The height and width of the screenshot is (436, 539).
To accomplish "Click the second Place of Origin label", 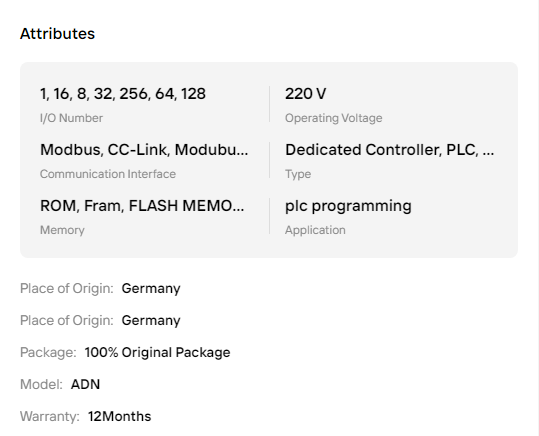I will tap(67, 320).
